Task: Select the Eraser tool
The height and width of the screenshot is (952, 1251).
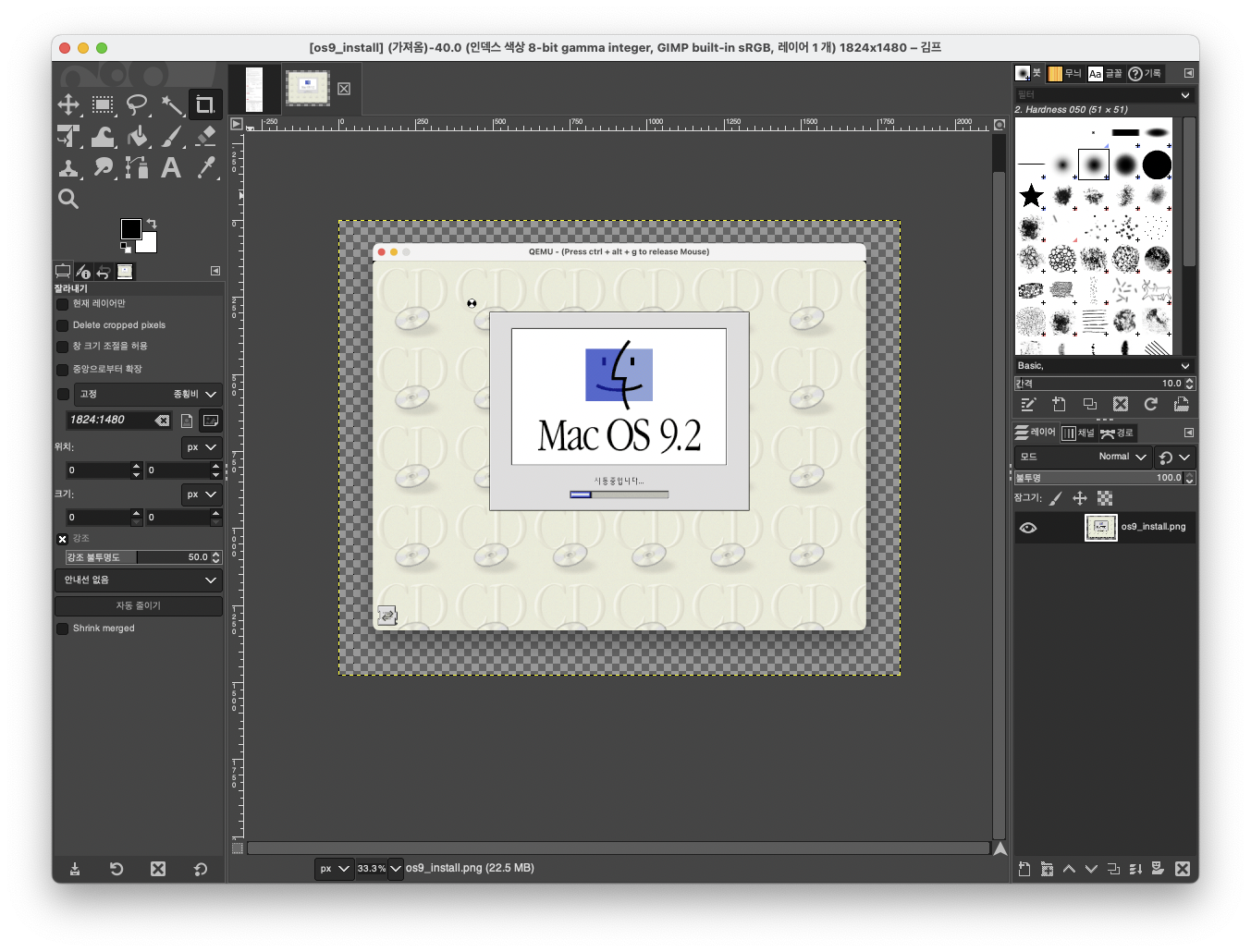Action: [x=205, y=137]
